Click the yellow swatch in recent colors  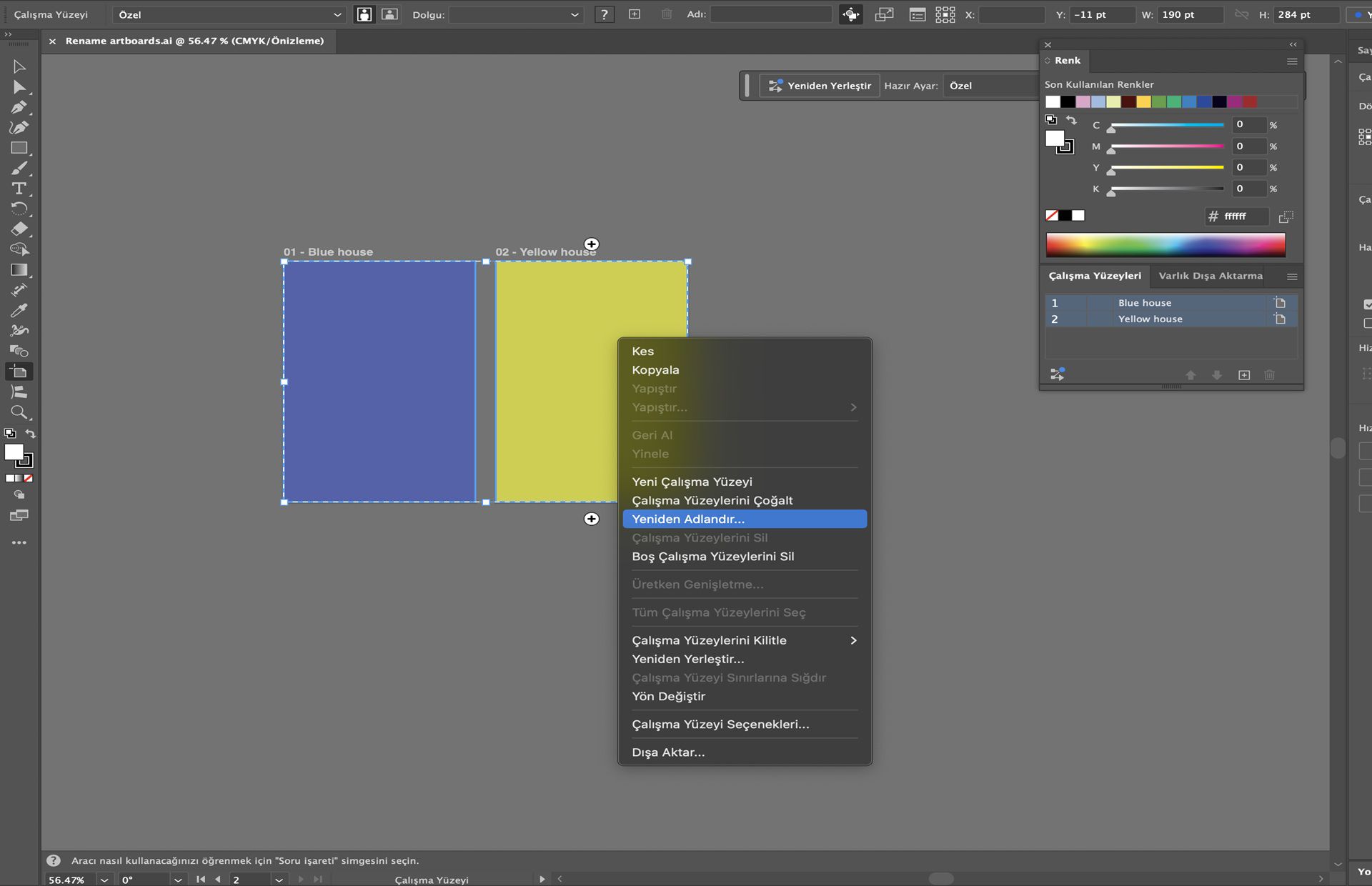(x=1143, y=102)
